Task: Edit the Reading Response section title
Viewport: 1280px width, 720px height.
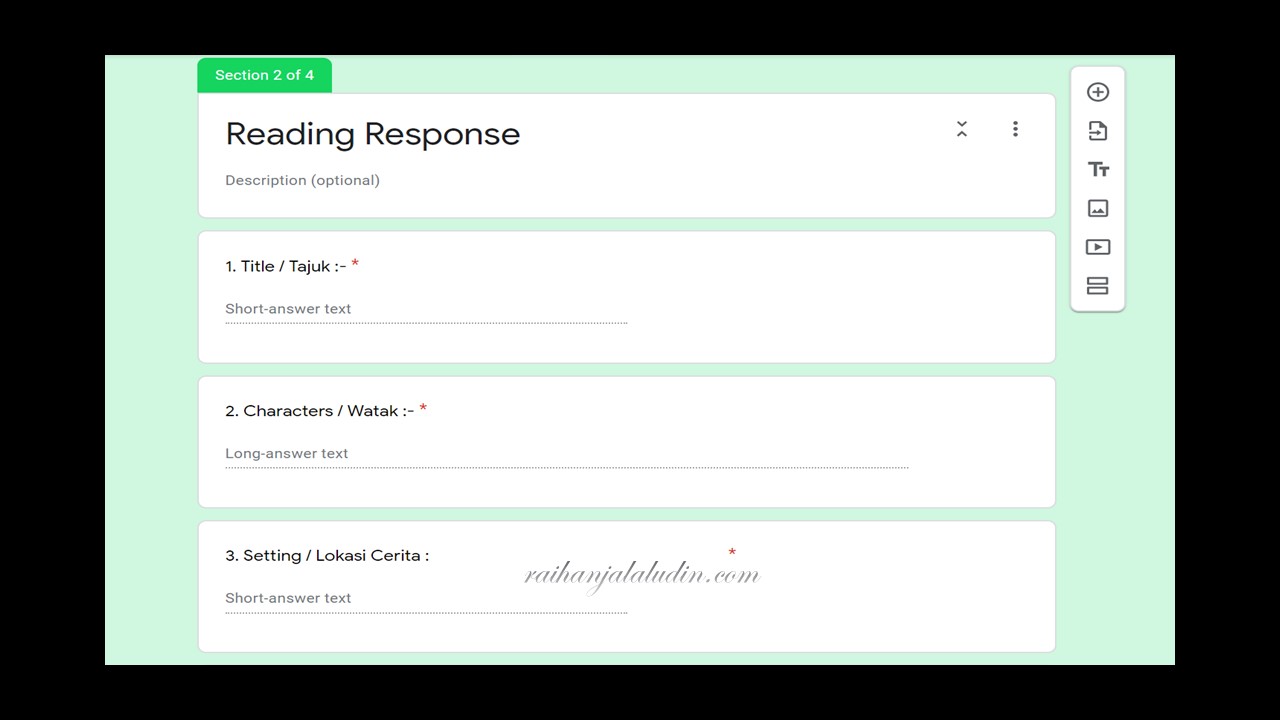Action: coord(373,134)
